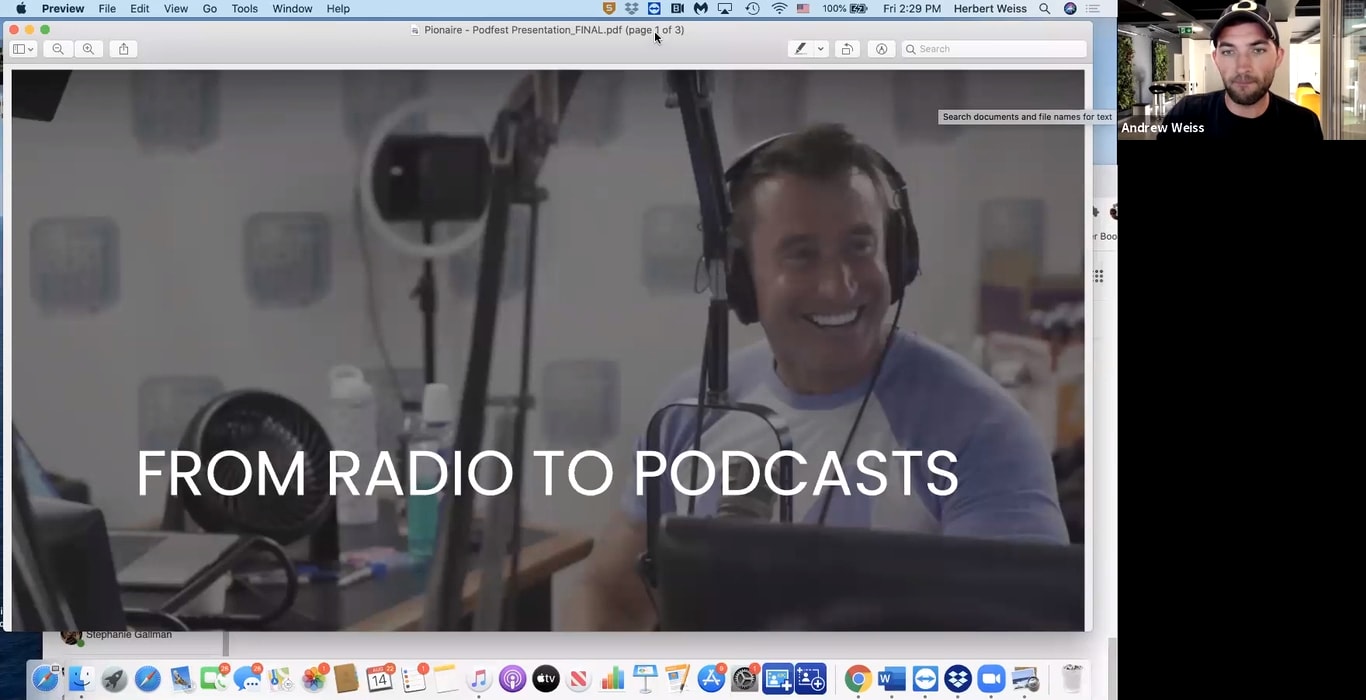Image resolution: width=1366 pixels, height=700 pixels.
Task: Open the Magnifier tool in Preview
Action: [x=881, y=48]
